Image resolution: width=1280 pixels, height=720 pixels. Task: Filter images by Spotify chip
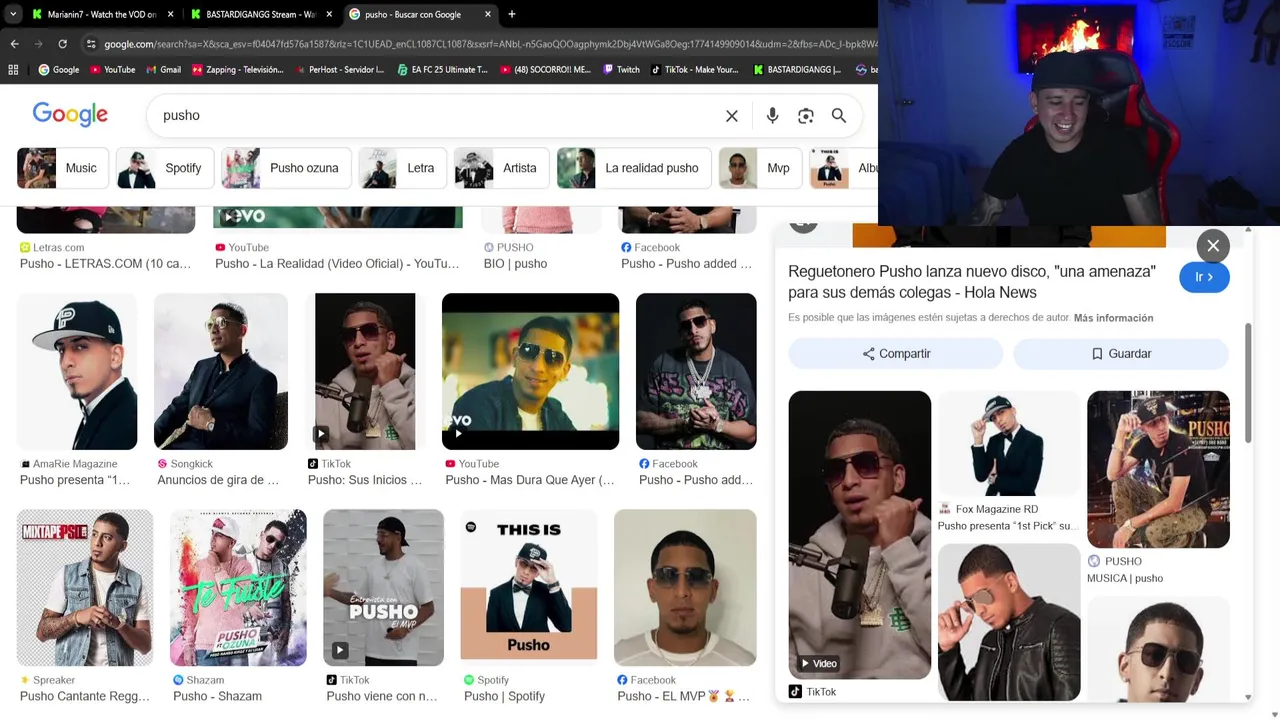[x=165, y=168]
